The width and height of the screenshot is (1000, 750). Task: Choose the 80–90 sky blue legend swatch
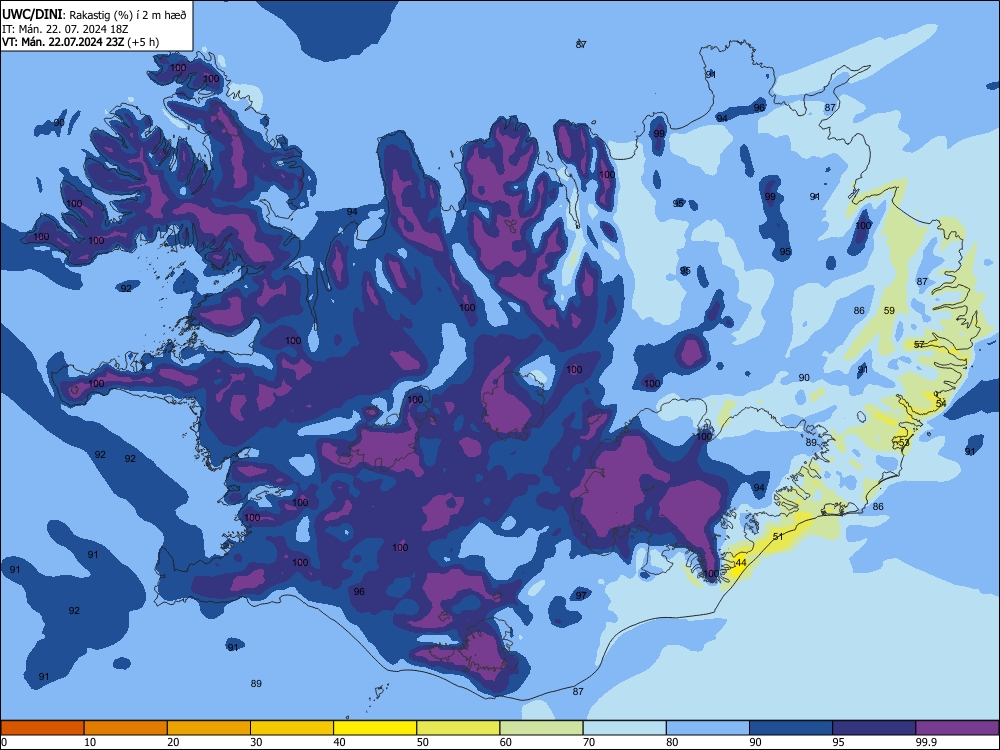pos(708,728)
